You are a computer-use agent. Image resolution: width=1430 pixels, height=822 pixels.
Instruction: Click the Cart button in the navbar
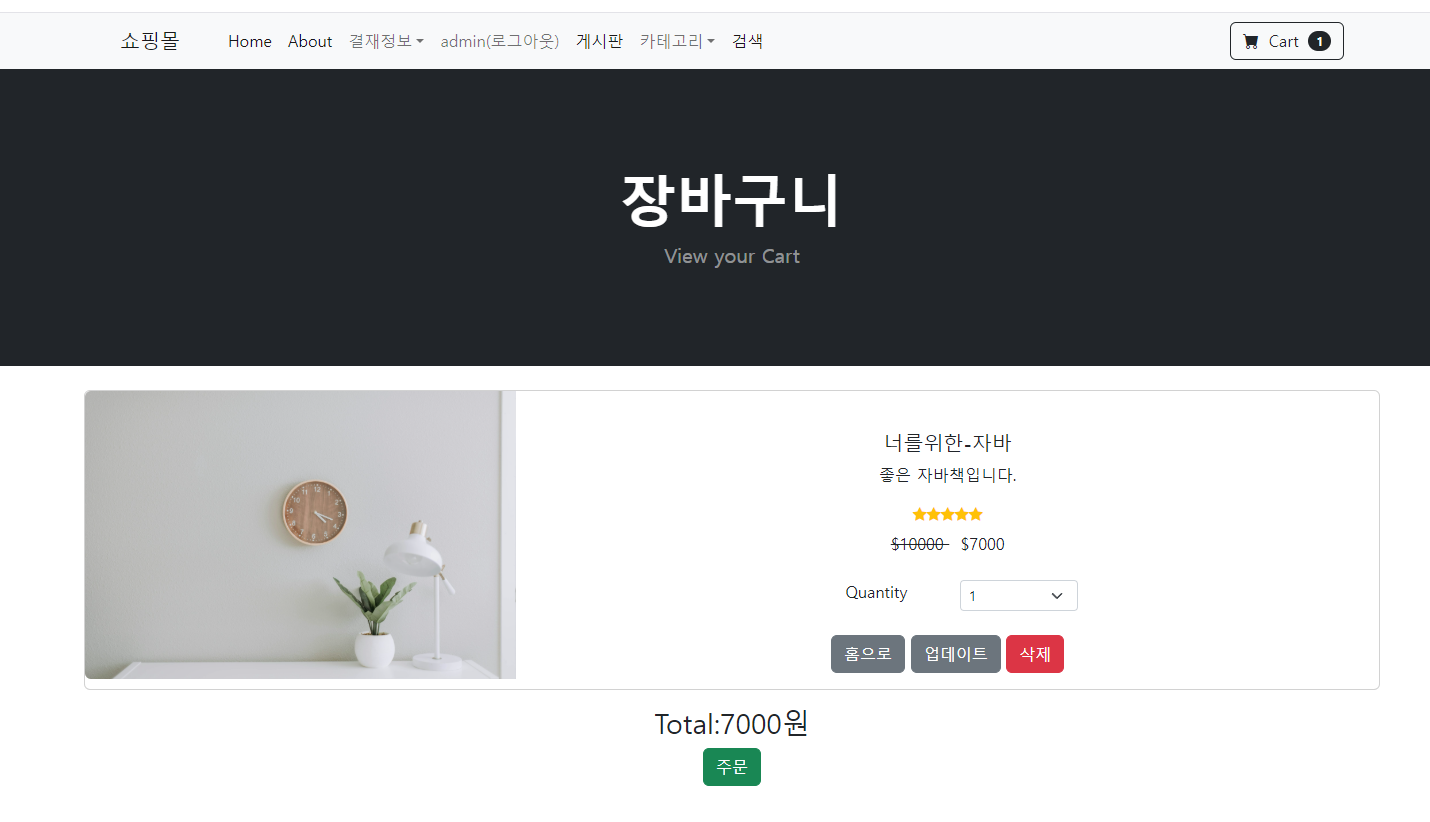1286,41
